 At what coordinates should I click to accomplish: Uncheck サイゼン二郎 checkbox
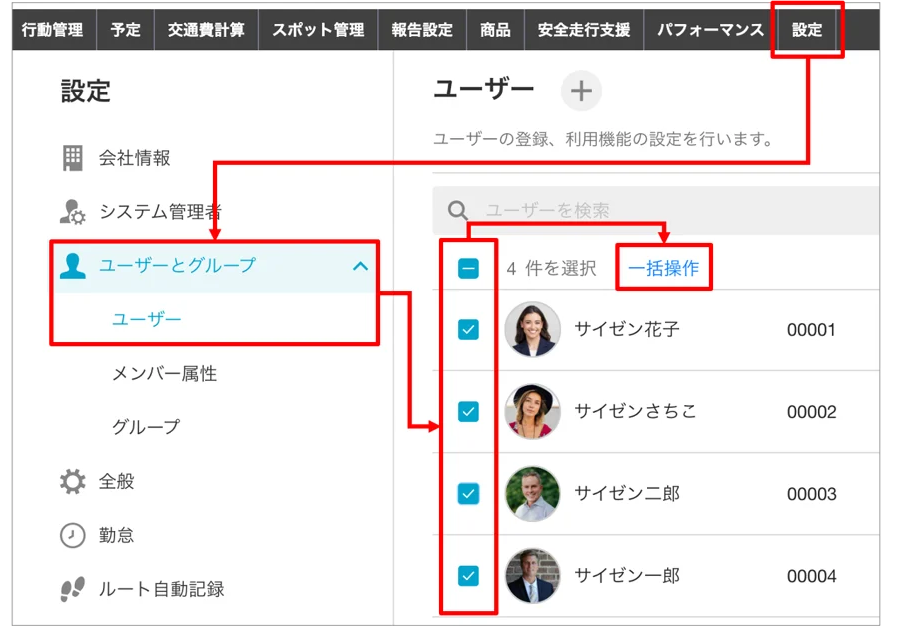tap(468, 494)
